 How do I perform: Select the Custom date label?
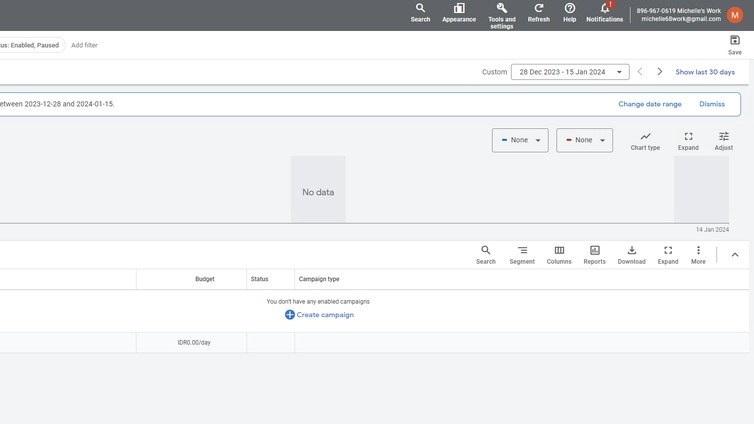pyautogui.click(x=494, y=72)
